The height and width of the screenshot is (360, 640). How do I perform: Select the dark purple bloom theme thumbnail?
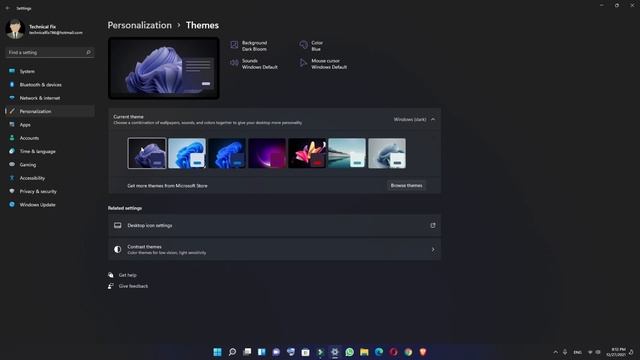pos(147,153)
